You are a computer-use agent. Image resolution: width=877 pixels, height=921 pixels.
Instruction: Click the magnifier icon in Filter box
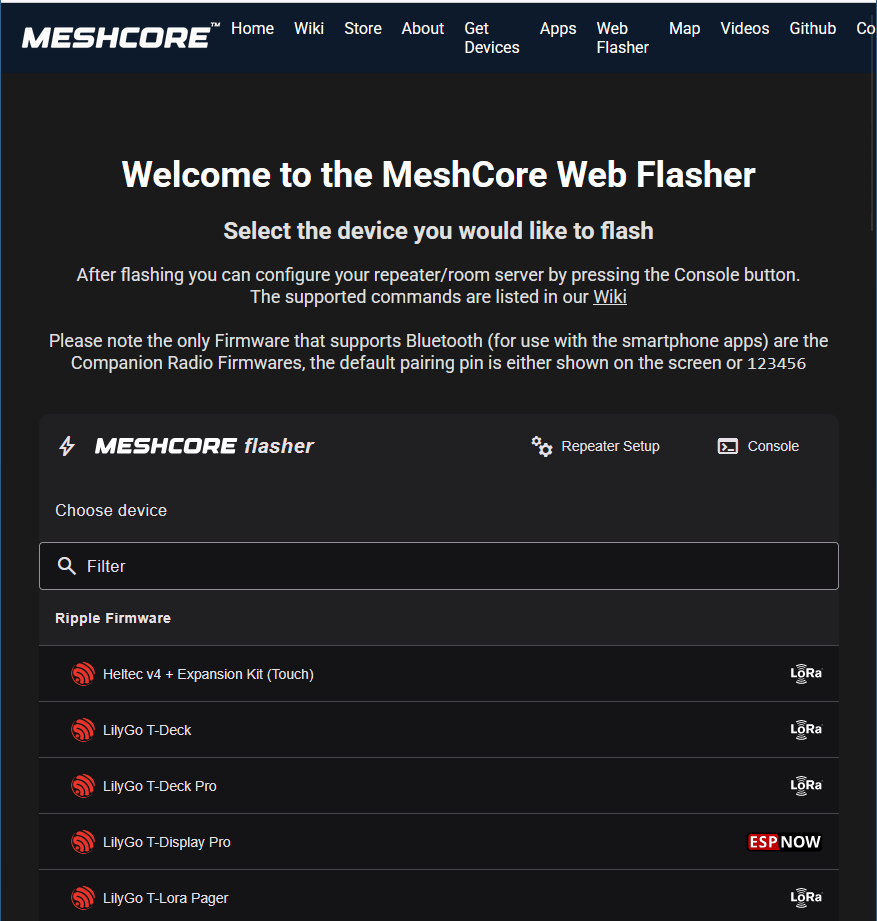click(67, 566)
